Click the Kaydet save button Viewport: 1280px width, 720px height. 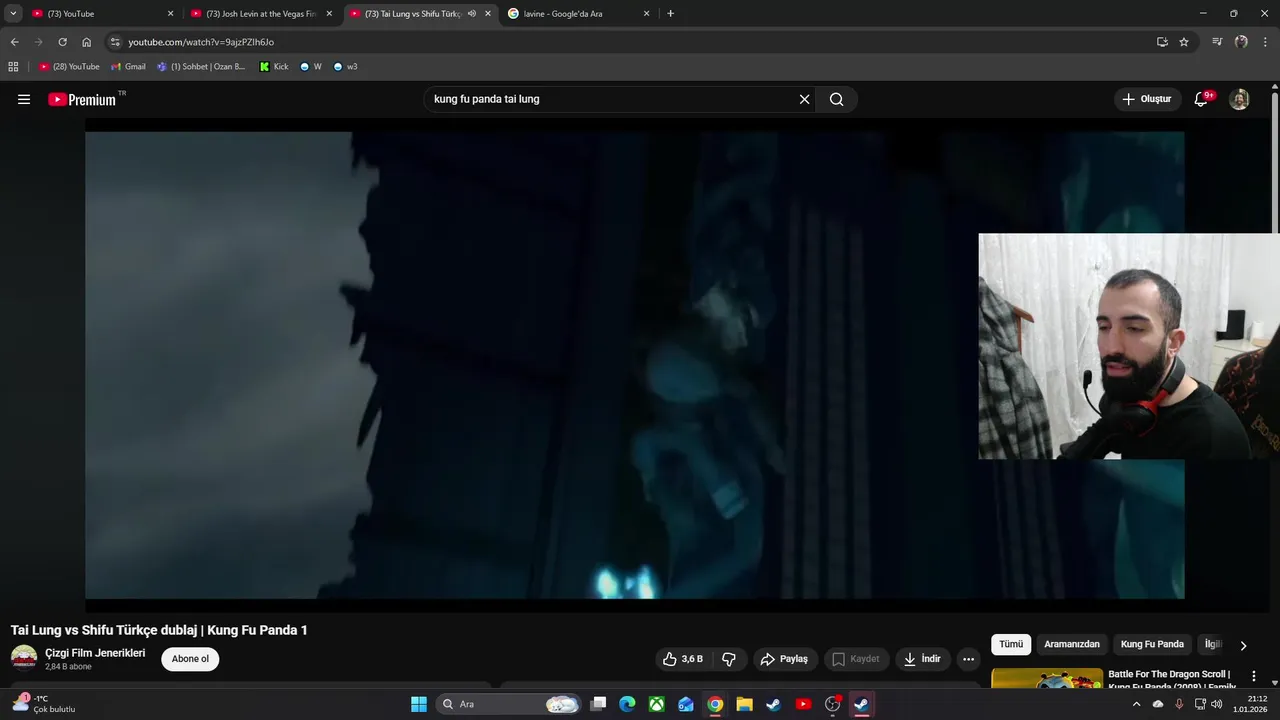(x=856, y=659)
